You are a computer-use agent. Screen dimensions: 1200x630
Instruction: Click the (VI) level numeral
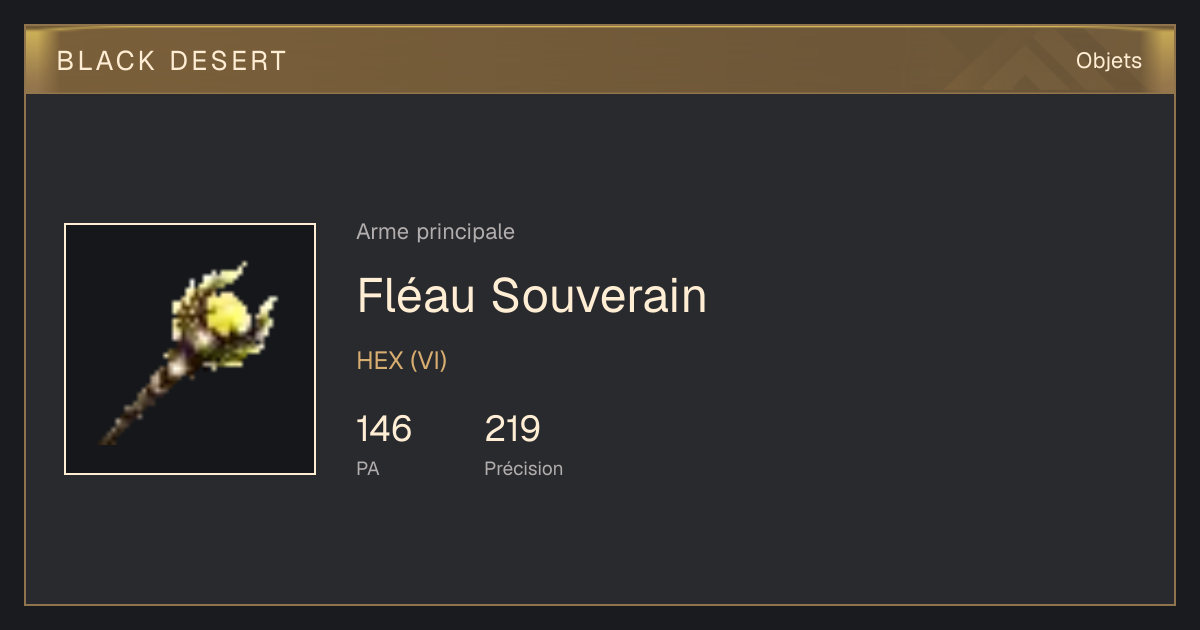[x=428, y=361]
